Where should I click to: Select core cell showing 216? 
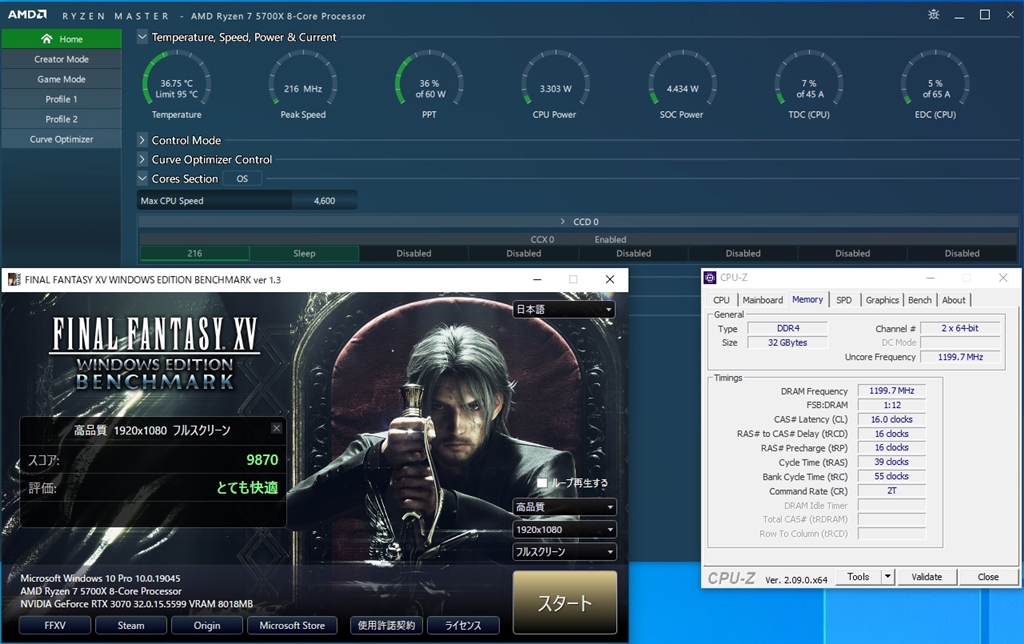tap(195, 253)
